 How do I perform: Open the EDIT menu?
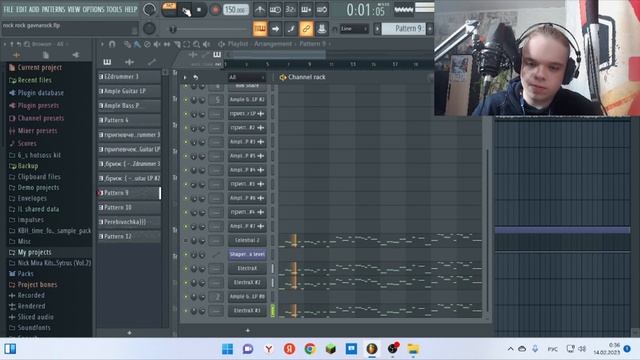pos(21,9)
